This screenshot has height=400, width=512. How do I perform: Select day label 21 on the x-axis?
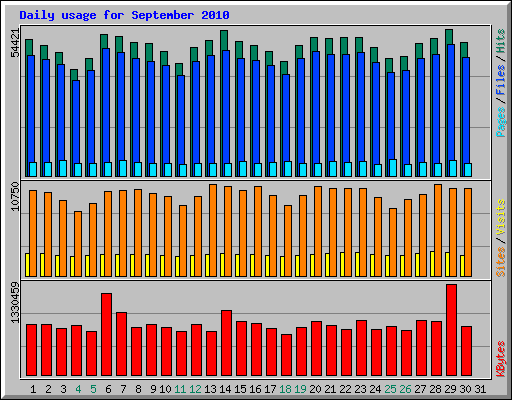tap(330, 389)
